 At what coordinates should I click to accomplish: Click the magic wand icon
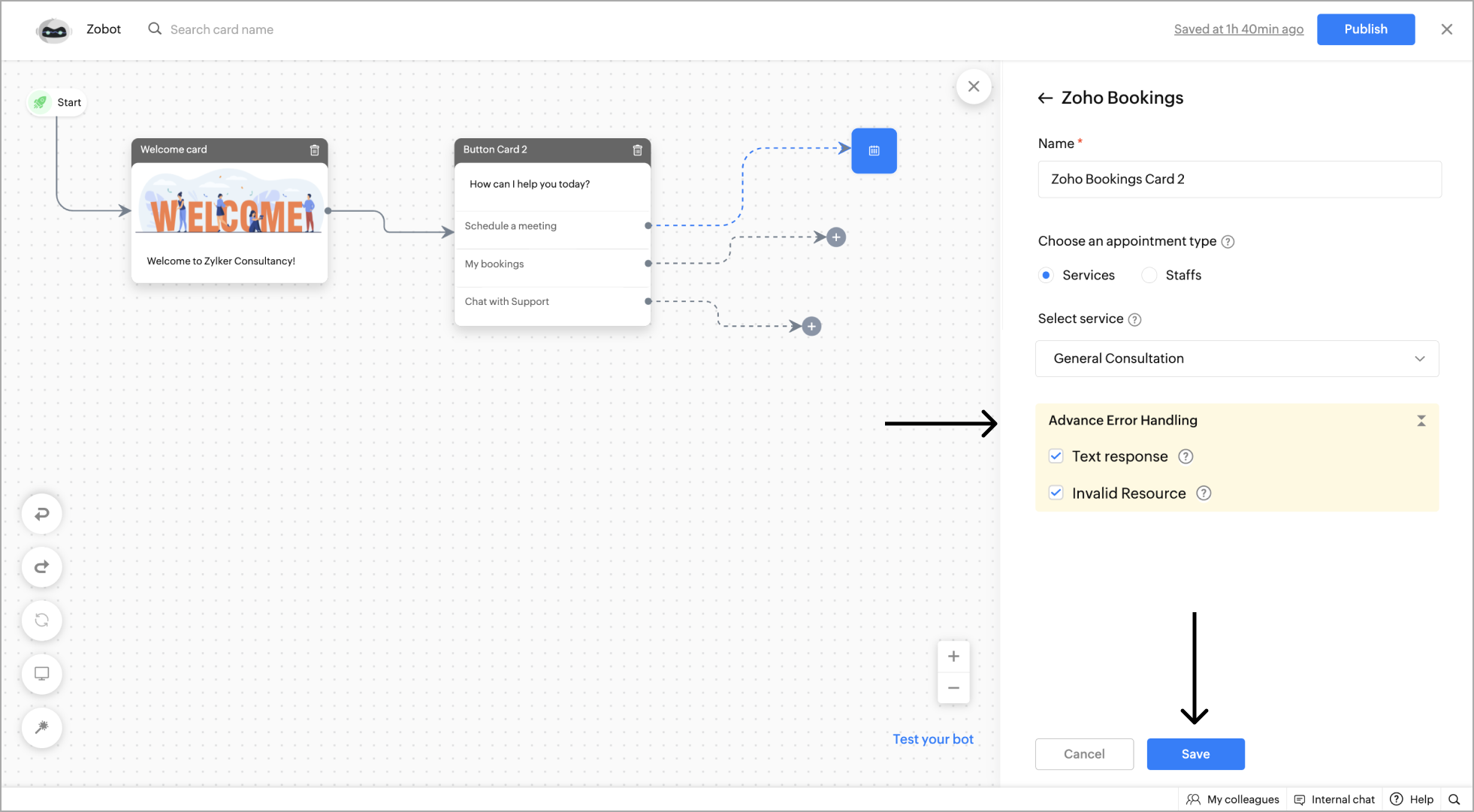tap(42, 727)
